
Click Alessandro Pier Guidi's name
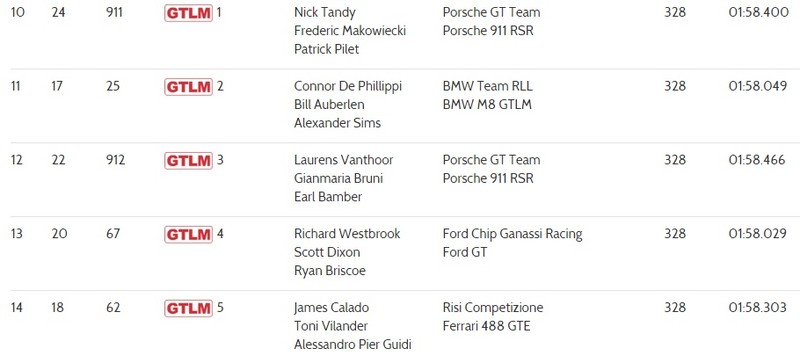353,344
